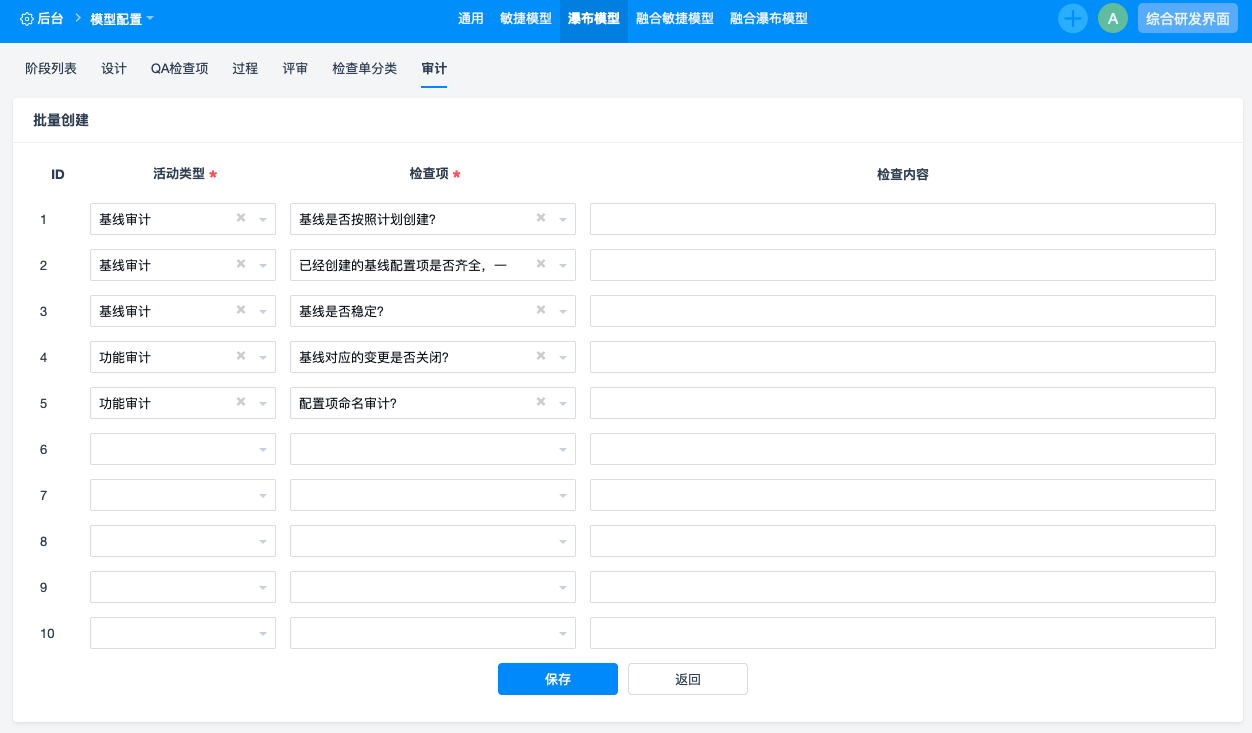
Task: Clear activity type in row 1
Action: click(241, 218)
